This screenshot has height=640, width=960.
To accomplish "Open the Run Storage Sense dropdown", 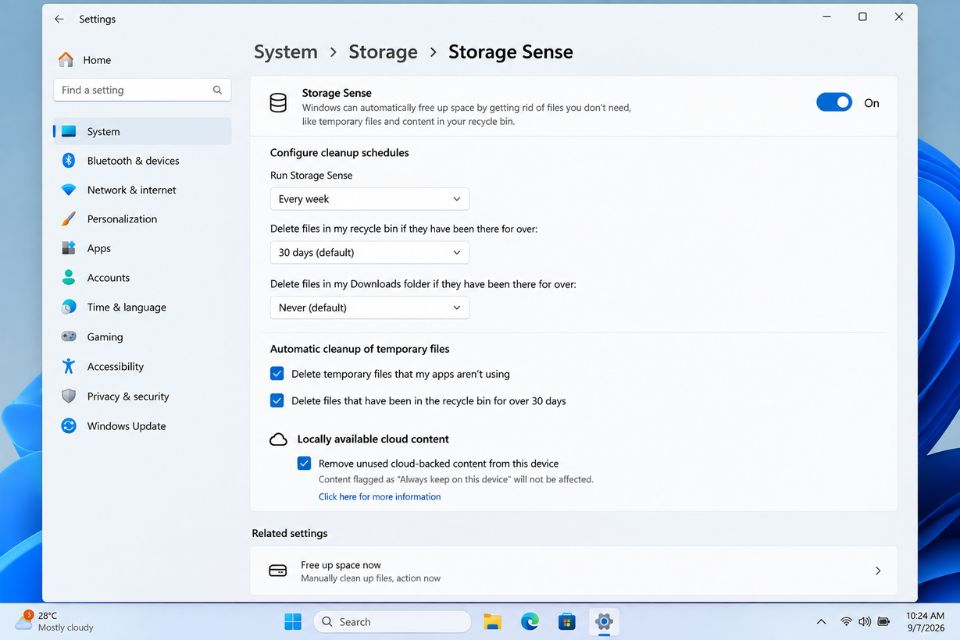I will pyautogui.click(x=369, y=199).
